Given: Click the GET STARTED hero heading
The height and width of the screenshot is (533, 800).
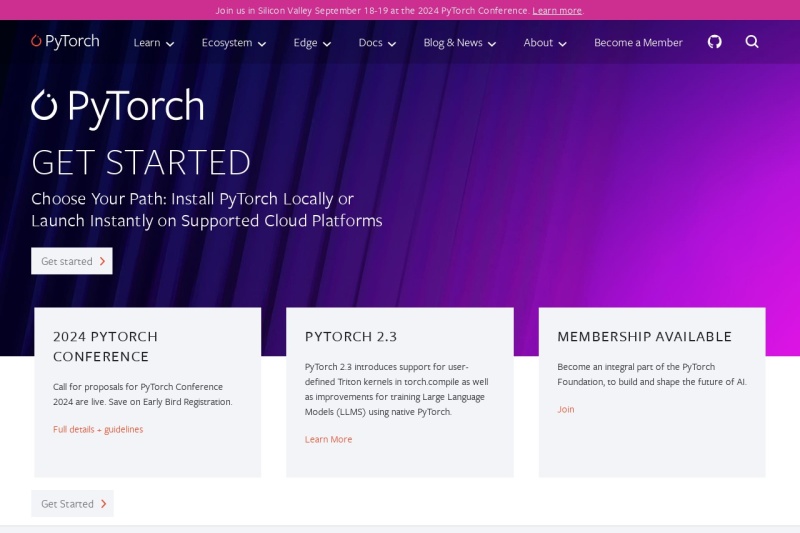Looking at the screenshot, I should (141, 163).
